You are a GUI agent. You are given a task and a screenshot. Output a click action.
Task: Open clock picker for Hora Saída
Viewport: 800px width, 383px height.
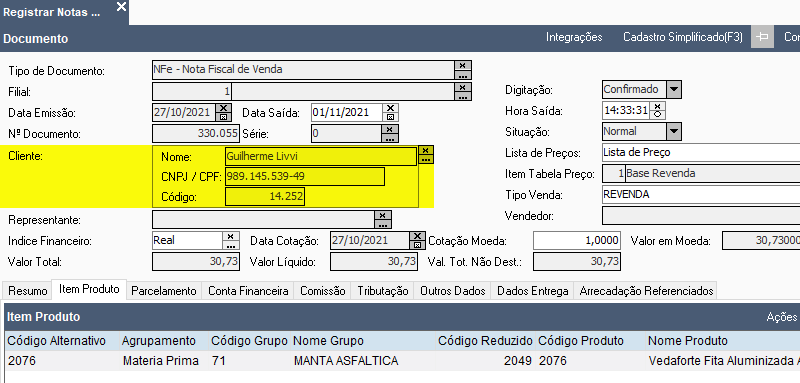point(658,114)
